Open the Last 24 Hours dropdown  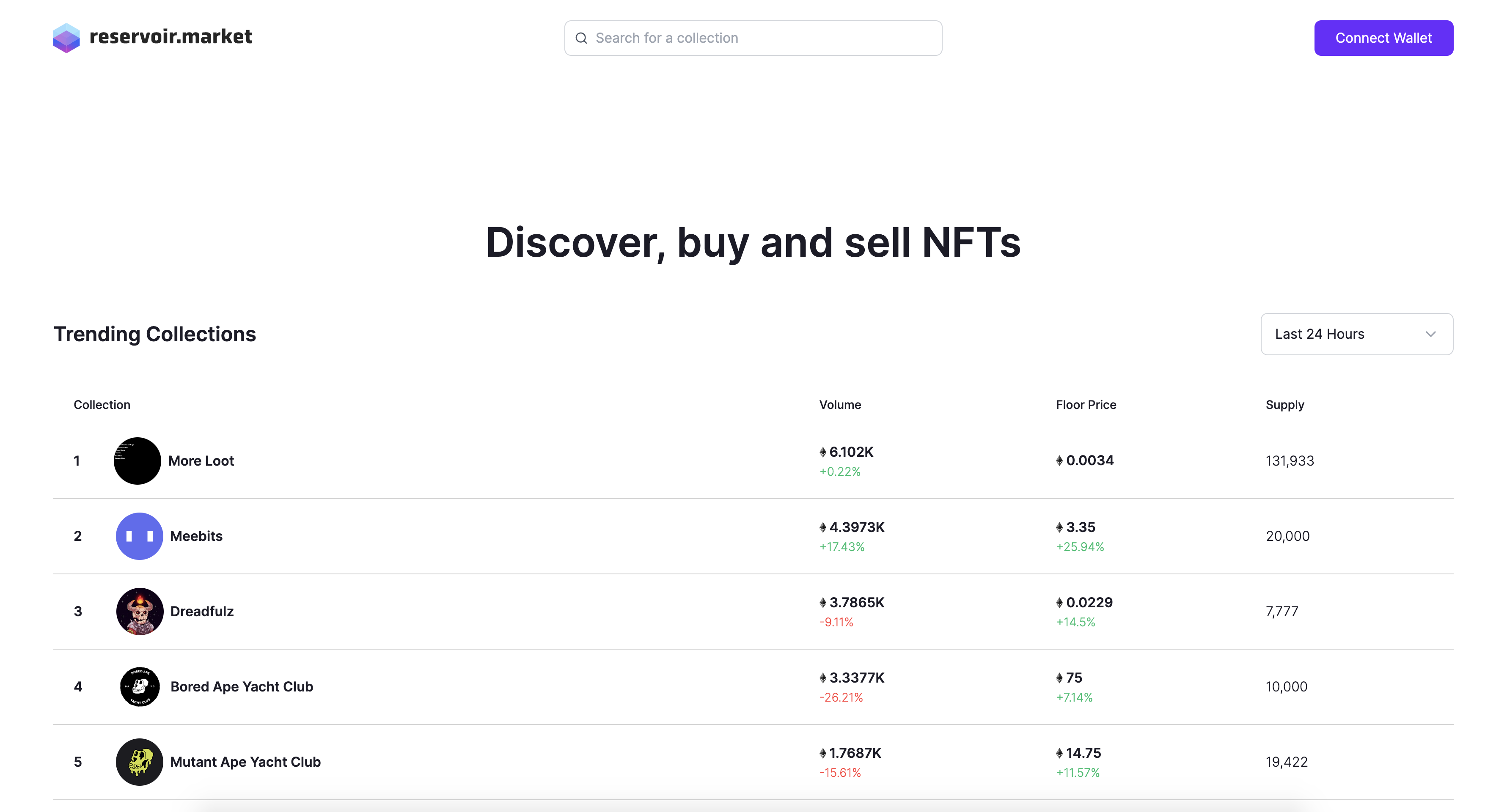pyautogui.click(x=1356, y=334)
